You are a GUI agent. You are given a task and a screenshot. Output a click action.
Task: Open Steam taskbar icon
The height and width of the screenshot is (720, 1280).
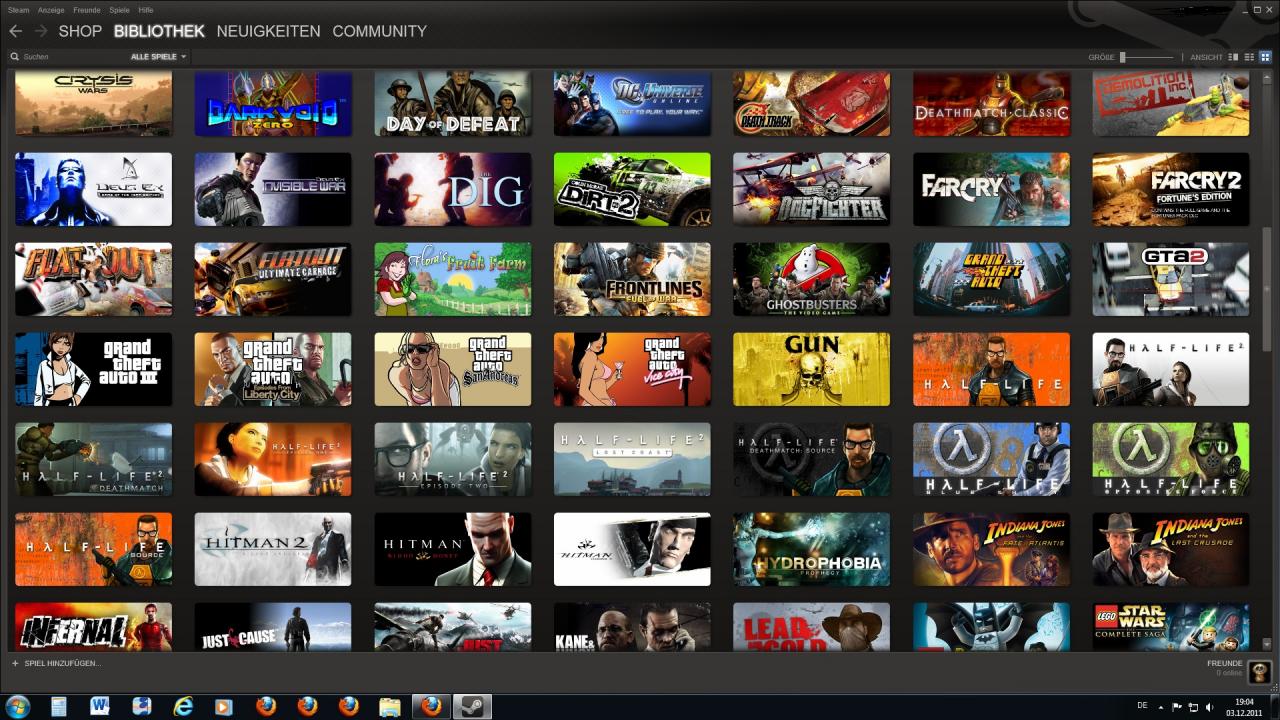coord(473,707)
